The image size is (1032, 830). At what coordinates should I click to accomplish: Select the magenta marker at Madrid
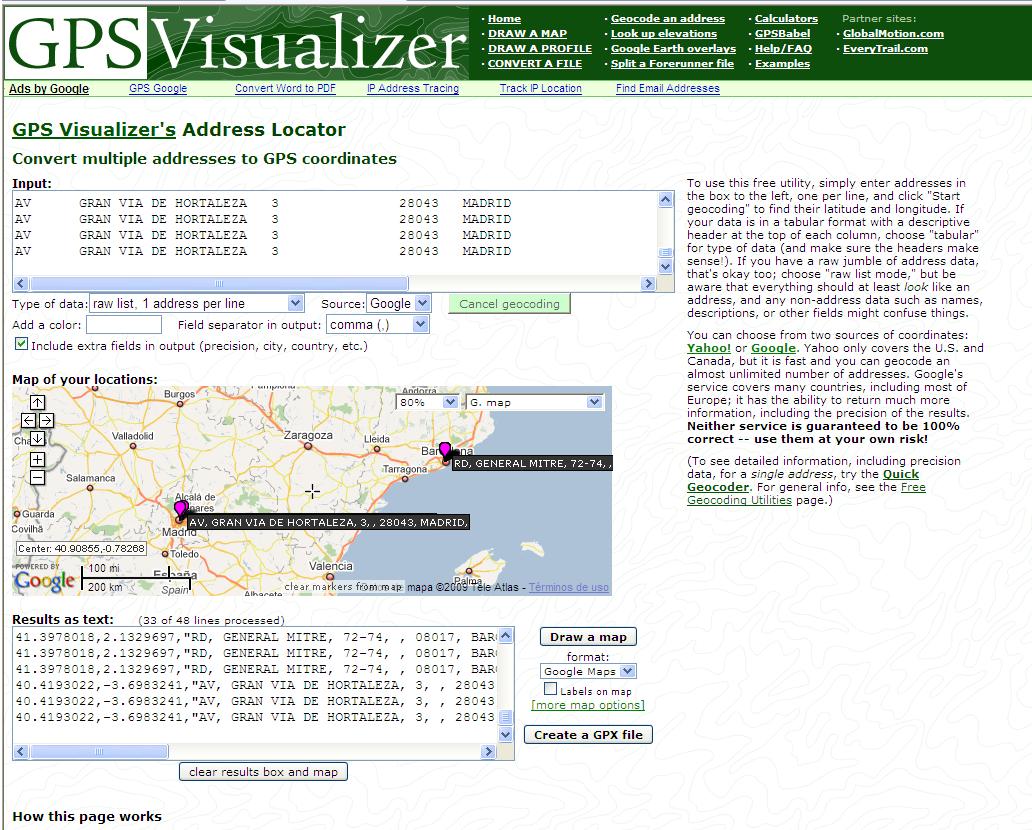[x=180, y=509]
